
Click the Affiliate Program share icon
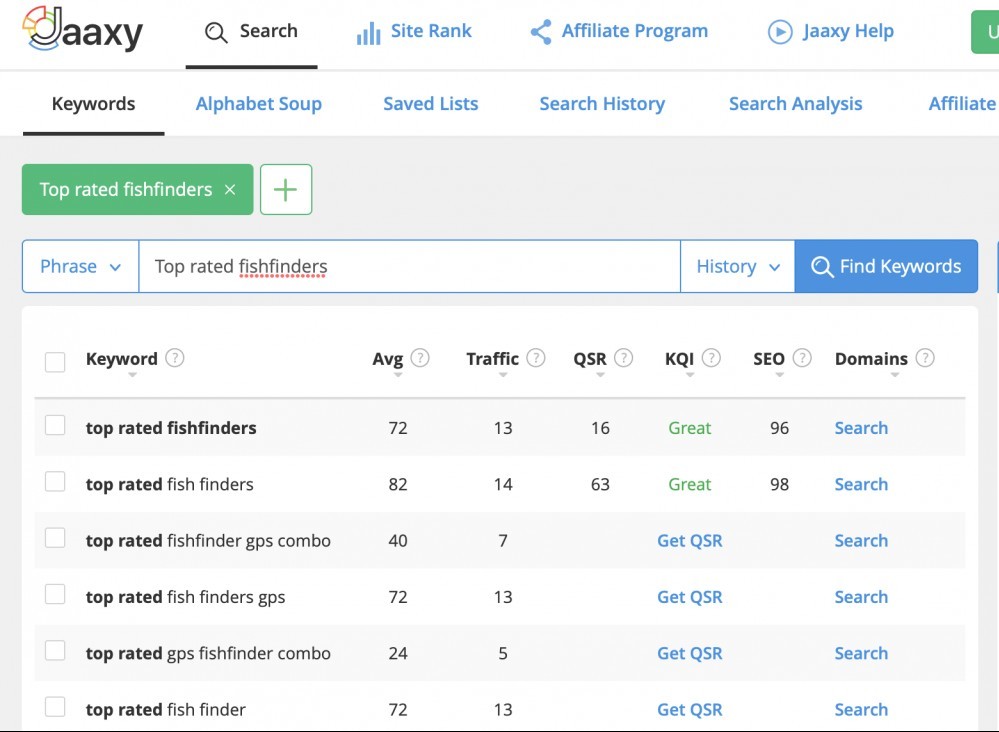[541, 32]
